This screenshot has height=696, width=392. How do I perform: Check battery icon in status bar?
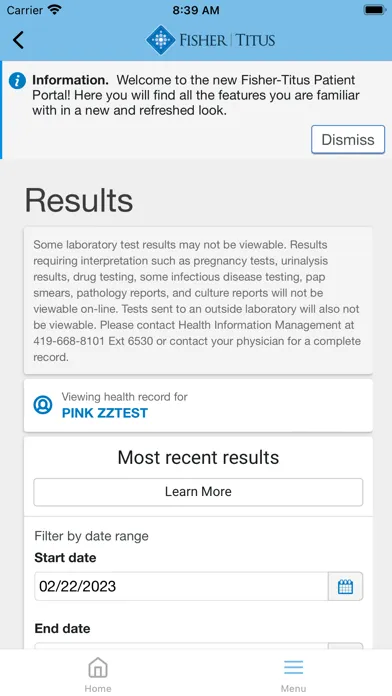pos(375,10)
